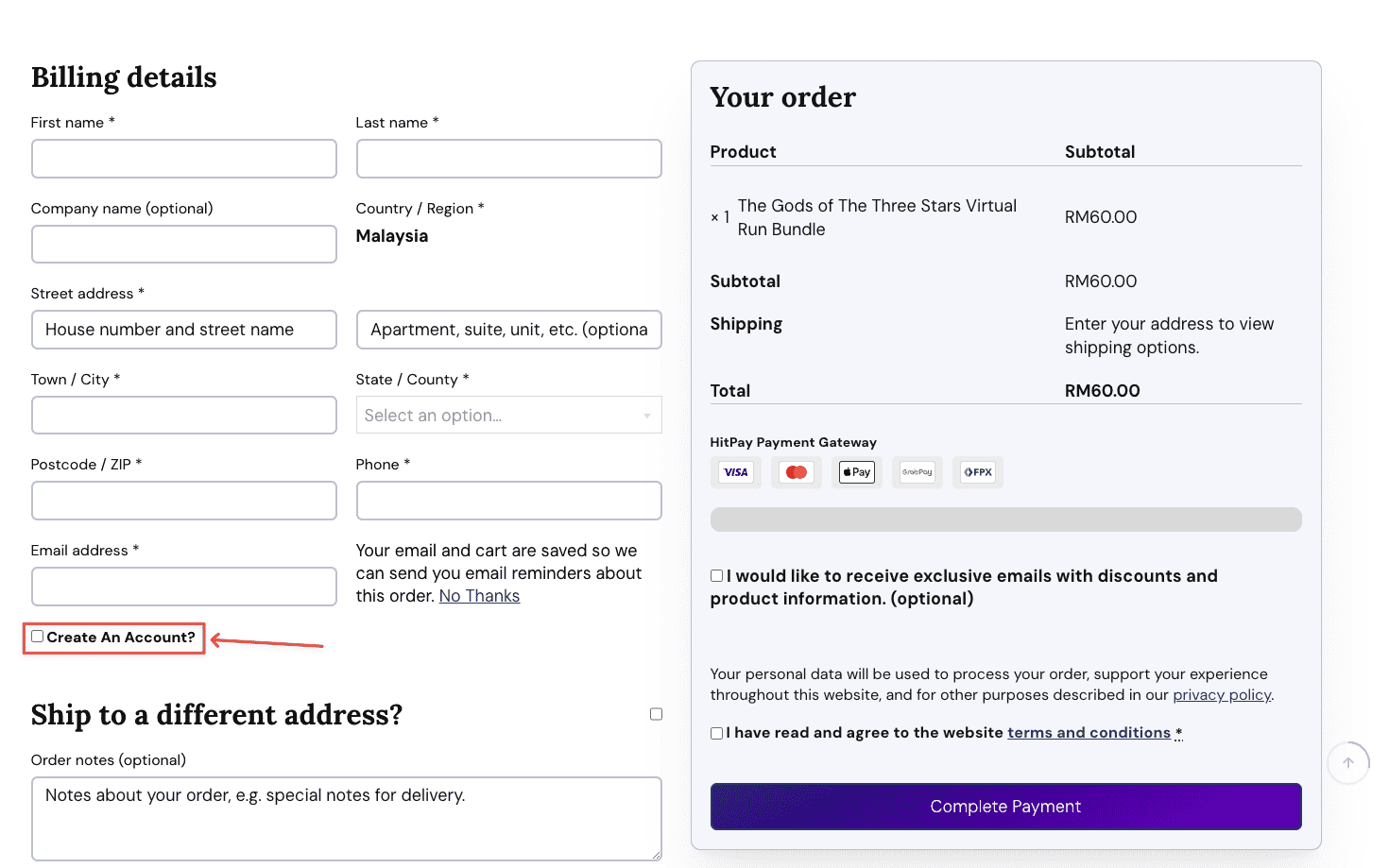Open the privacy policy link

click(x=1222, y=695)
